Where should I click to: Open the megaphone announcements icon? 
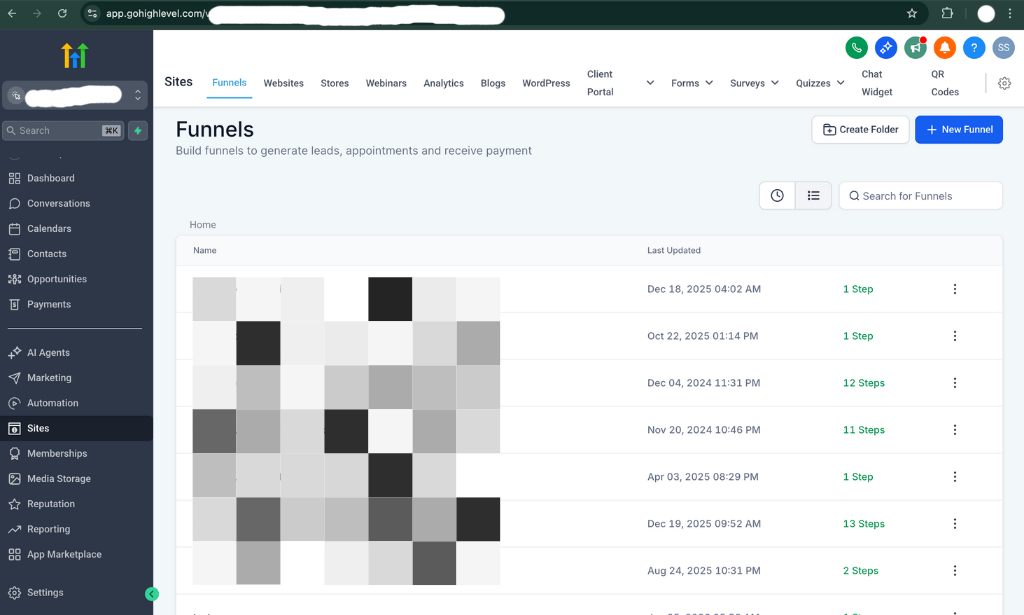coord(915,47)
